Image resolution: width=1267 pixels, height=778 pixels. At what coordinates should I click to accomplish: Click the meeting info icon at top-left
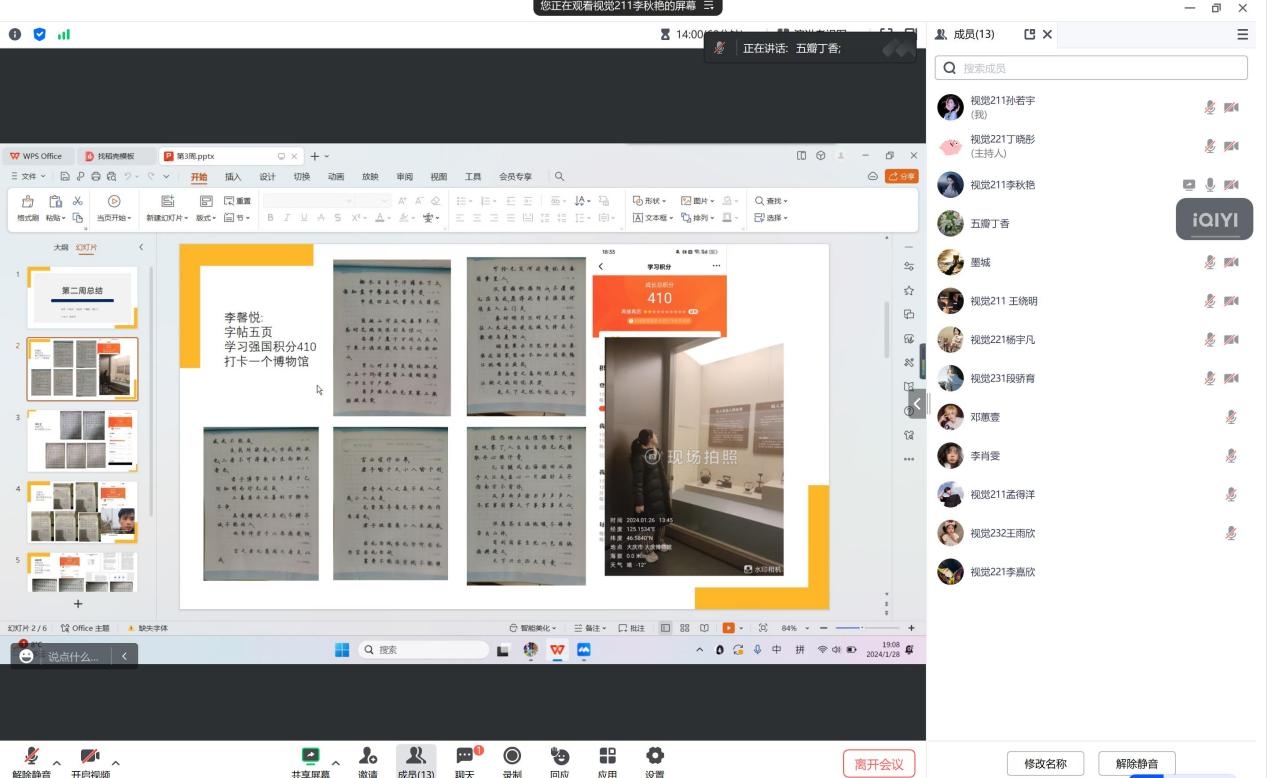(x=15, y=34)
